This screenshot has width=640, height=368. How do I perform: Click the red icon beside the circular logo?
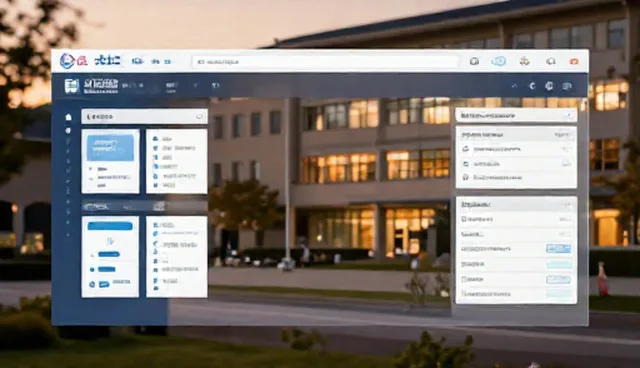coord(82,61)
